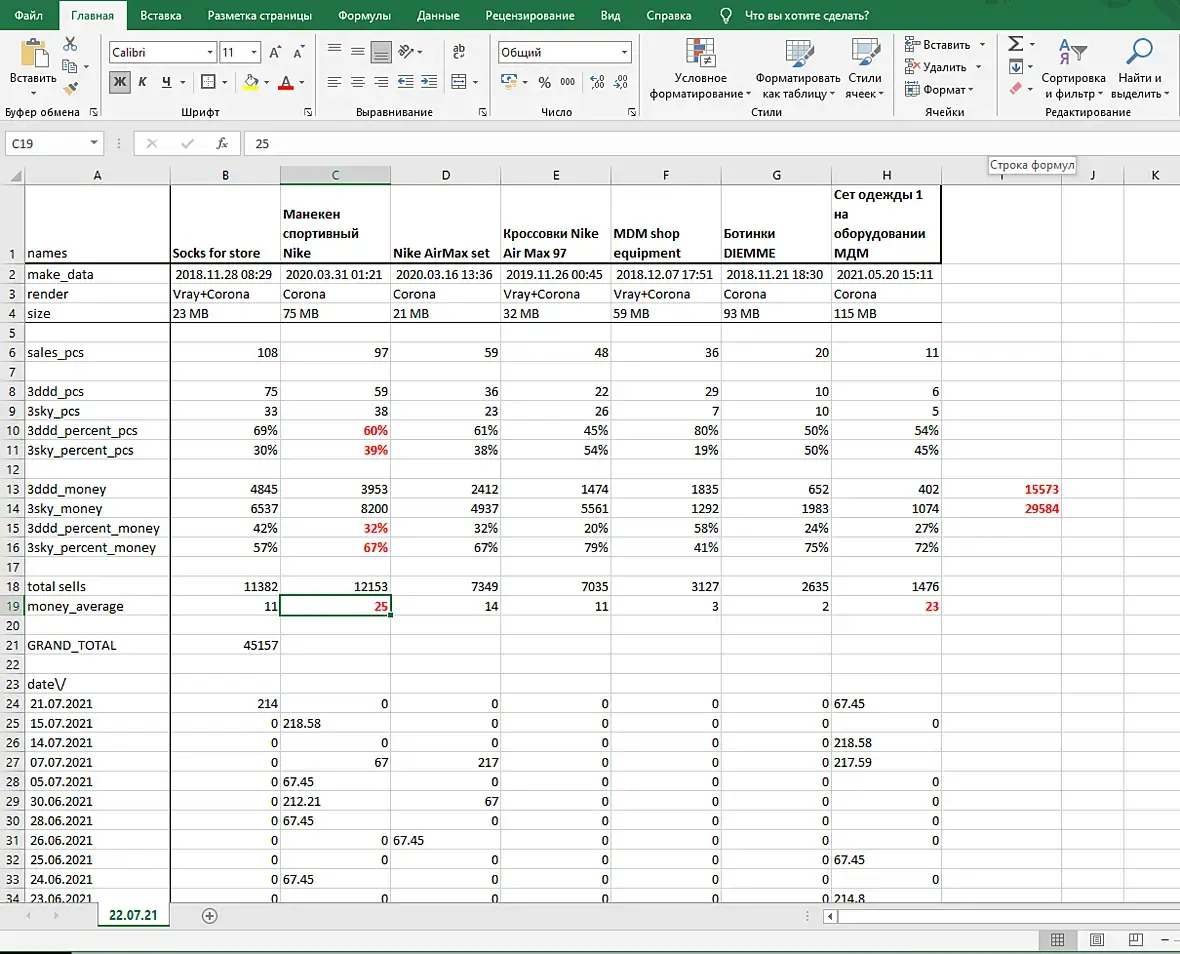This screenshot has width=1180, height=954.
Task: Click Merge and Center icon
Action: [458, 82]
